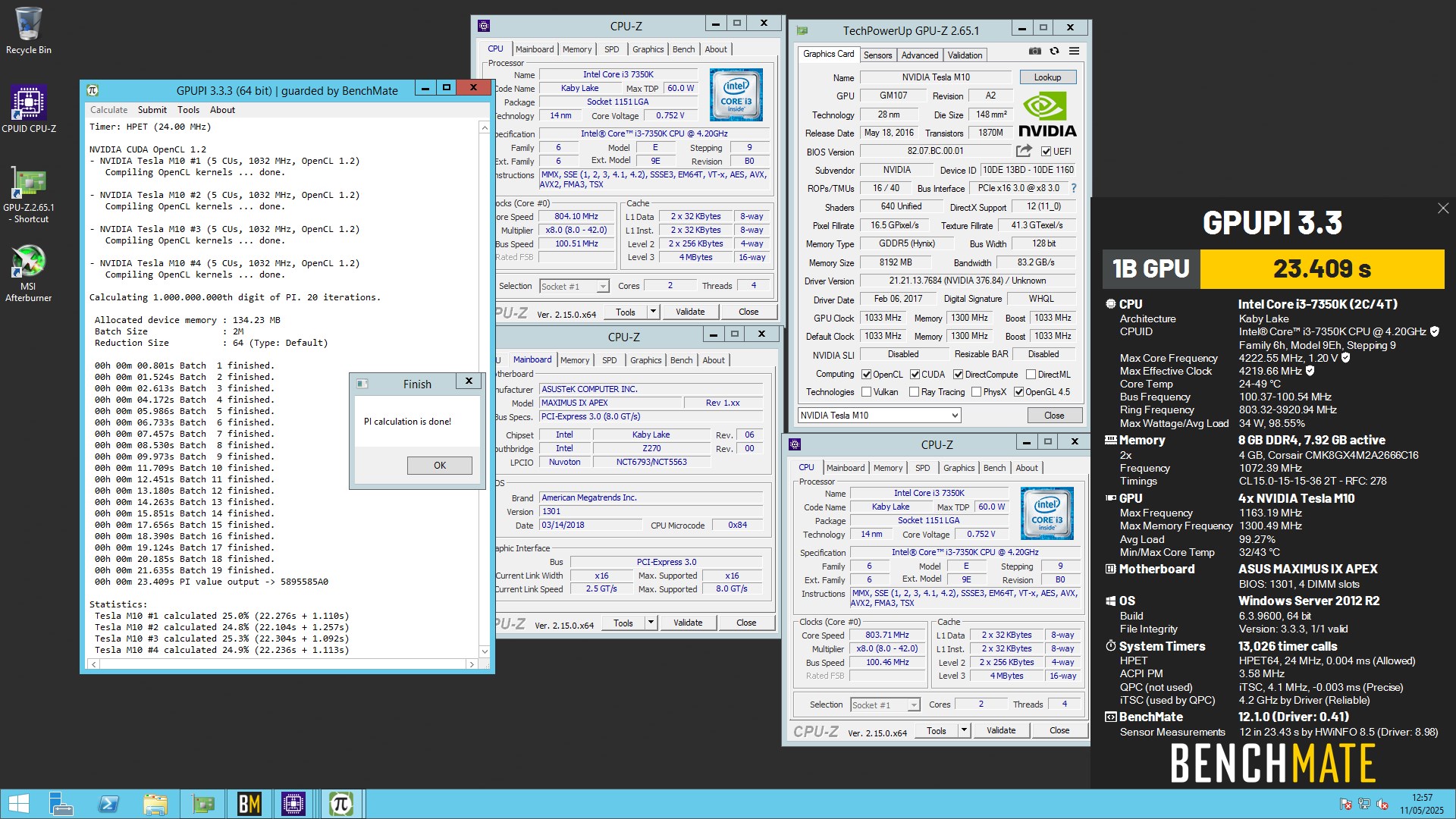Click the NVIDIA logo in GPU-Z
This screenshot has height=819, width=1456.
tap(1046, 115)
